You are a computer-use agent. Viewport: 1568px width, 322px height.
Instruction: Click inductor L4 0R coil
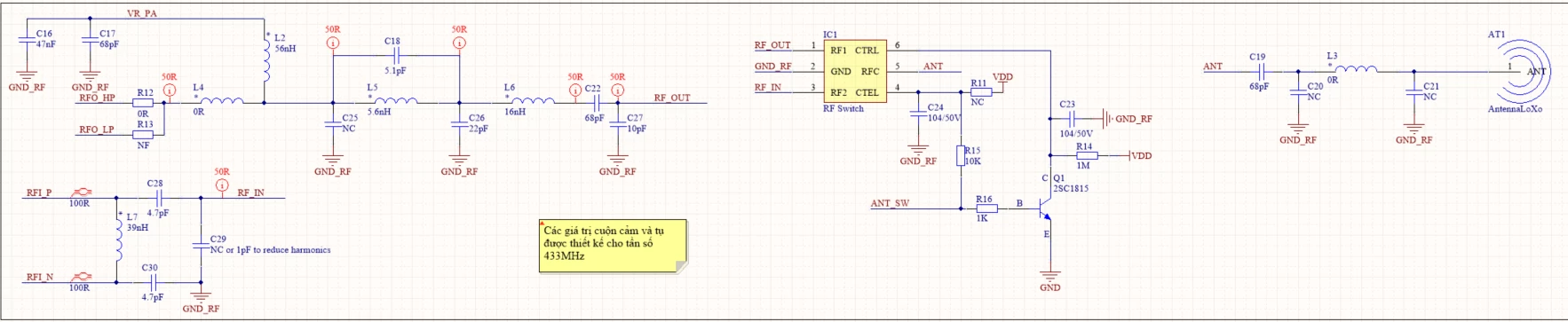pyautogui.click(x=223, y=100)
